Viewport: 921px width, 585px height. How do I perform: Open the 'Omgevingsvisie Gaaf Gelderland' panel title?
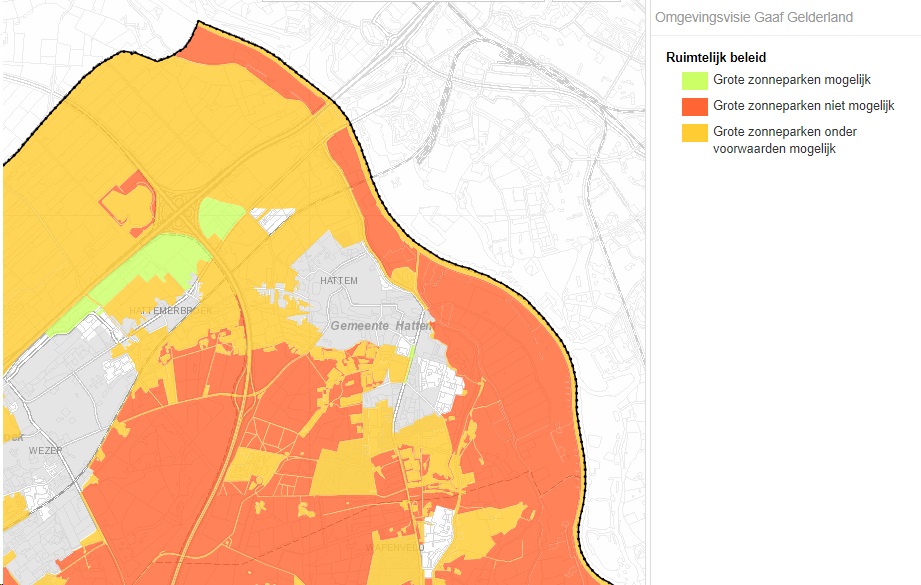pyautogui.click(x=753, y=18)
